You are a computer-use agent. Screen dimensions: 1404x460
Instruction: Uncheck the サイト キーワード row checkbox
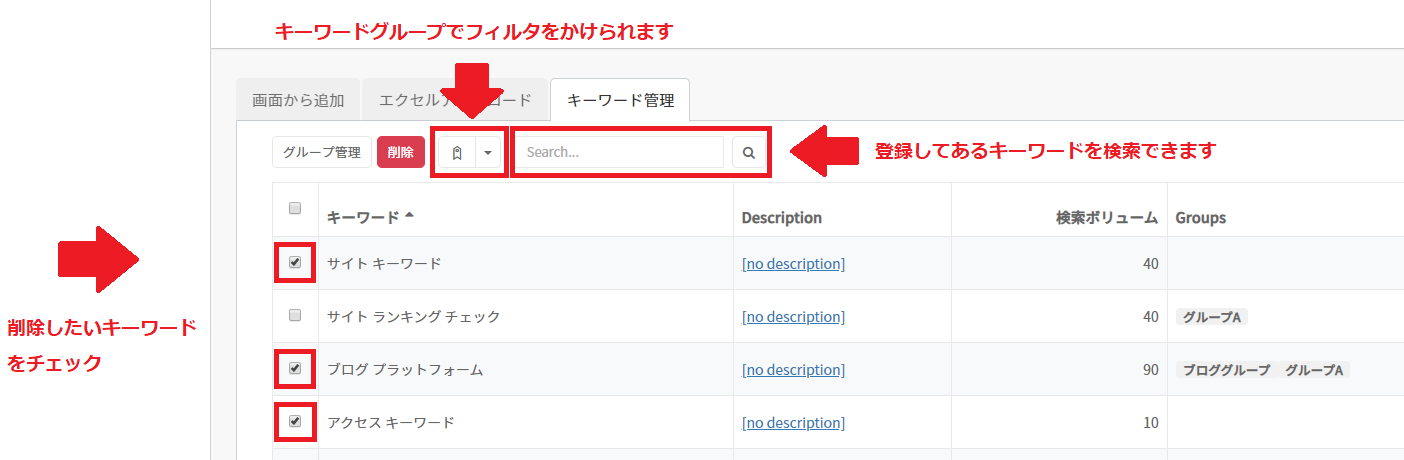pyautogui.click(x=295, y=262)
